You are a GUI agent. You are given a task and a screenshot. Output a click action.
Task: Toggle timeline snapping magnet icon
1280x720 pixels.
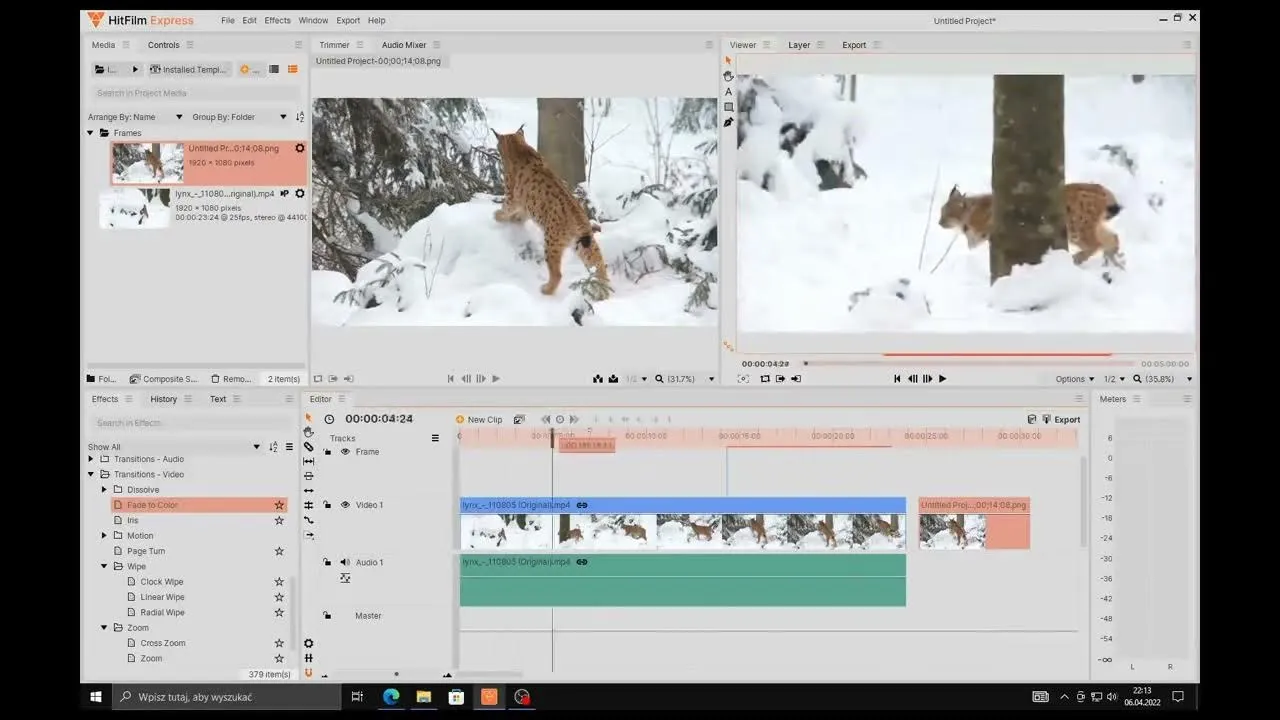(x=308, y=673)
